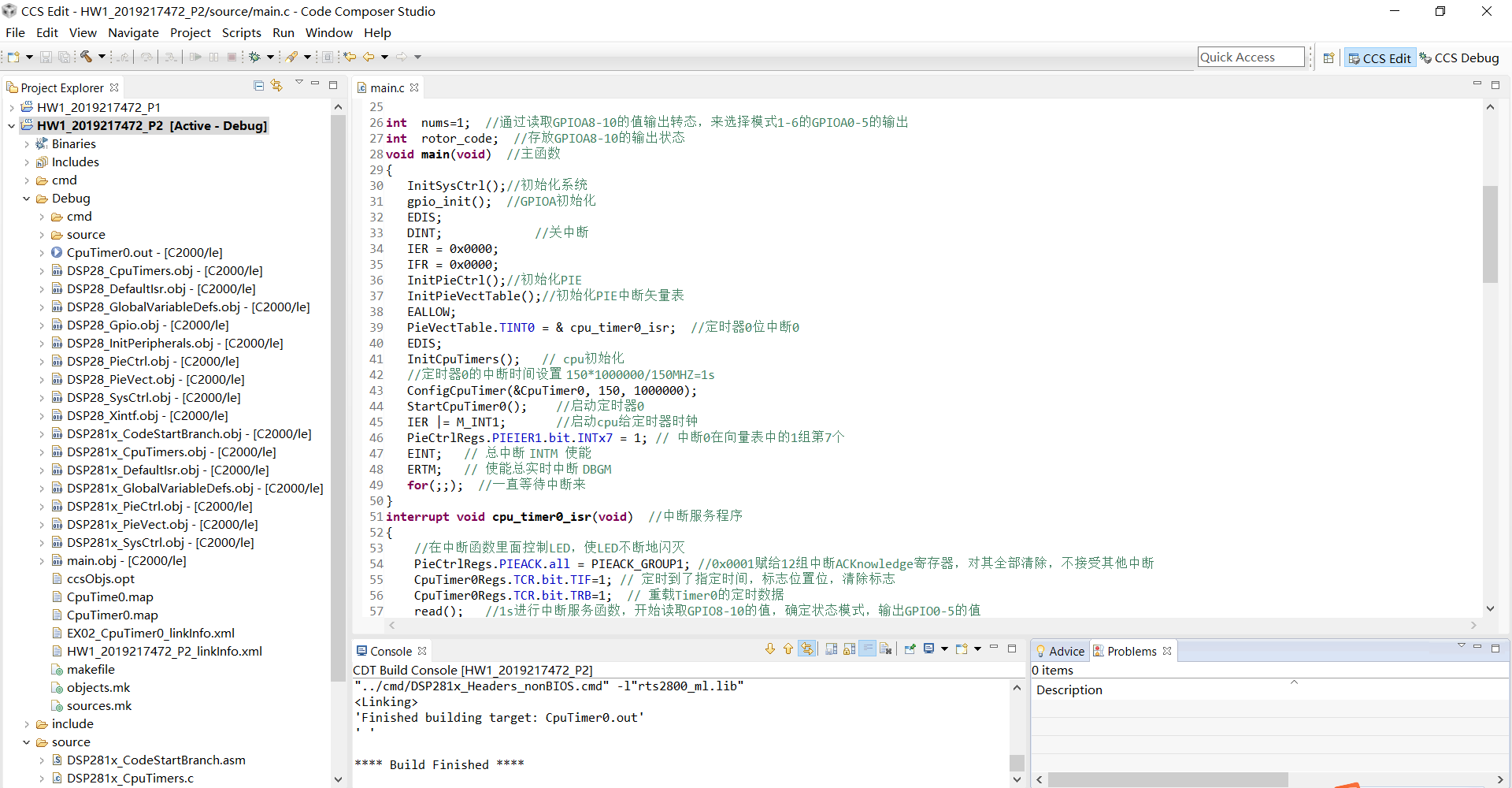Screen dimensions: 1512x788
Task: Switch to the Advice tab
Action: pyautogui.click(x=1060, y=651)
